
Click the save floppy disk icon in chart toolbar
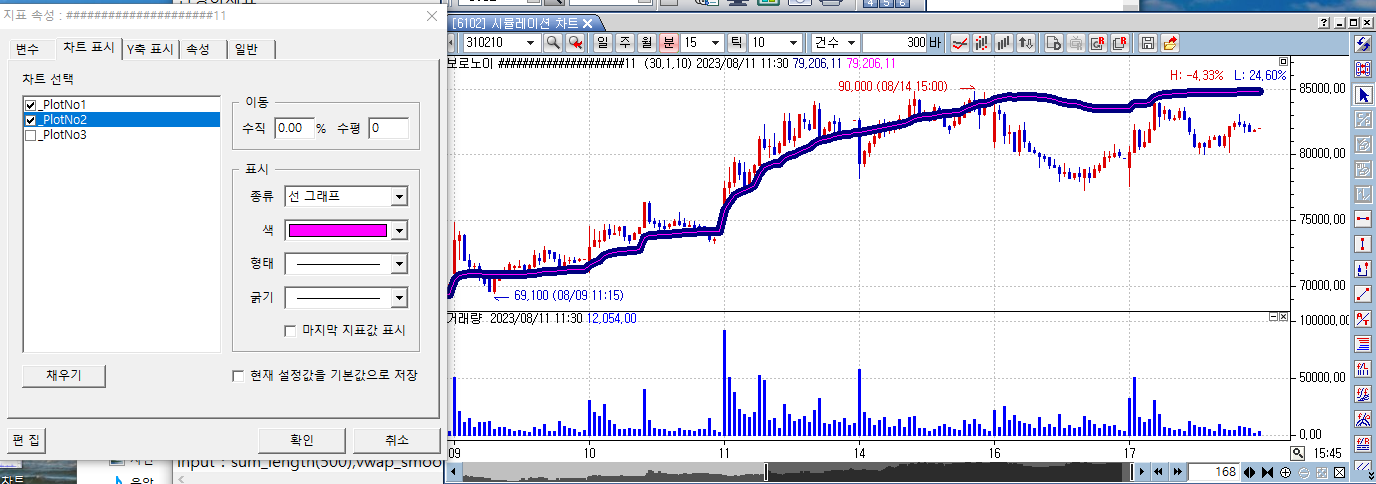(x=1148, y=43)
